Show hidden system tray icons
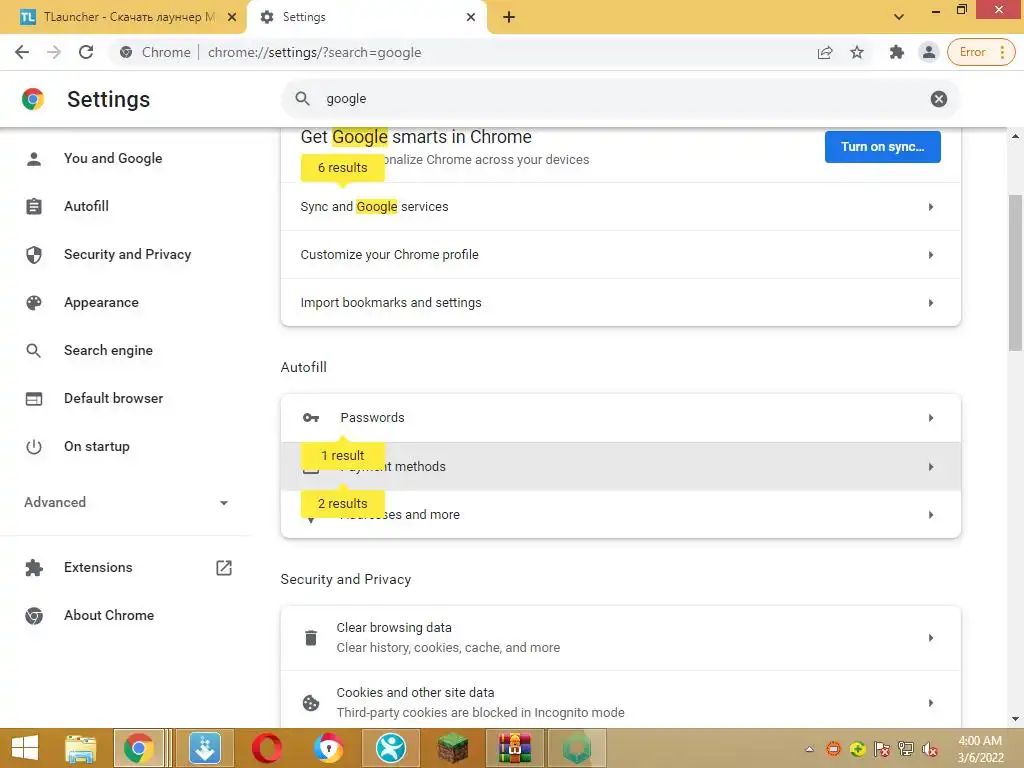 [809, 749]
